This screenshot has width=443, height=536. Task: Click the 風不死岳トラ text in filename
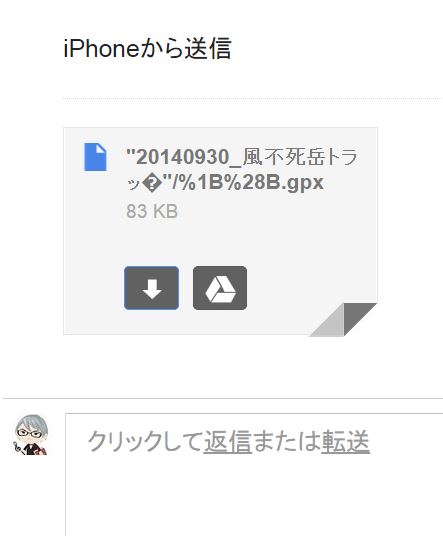click(x=300, y=157)
